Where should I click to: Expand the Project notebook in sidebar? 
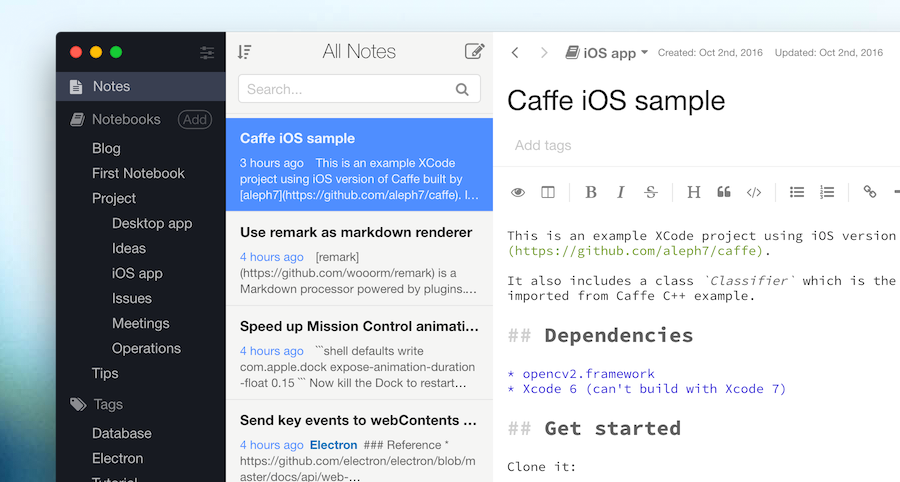point(114,199)
